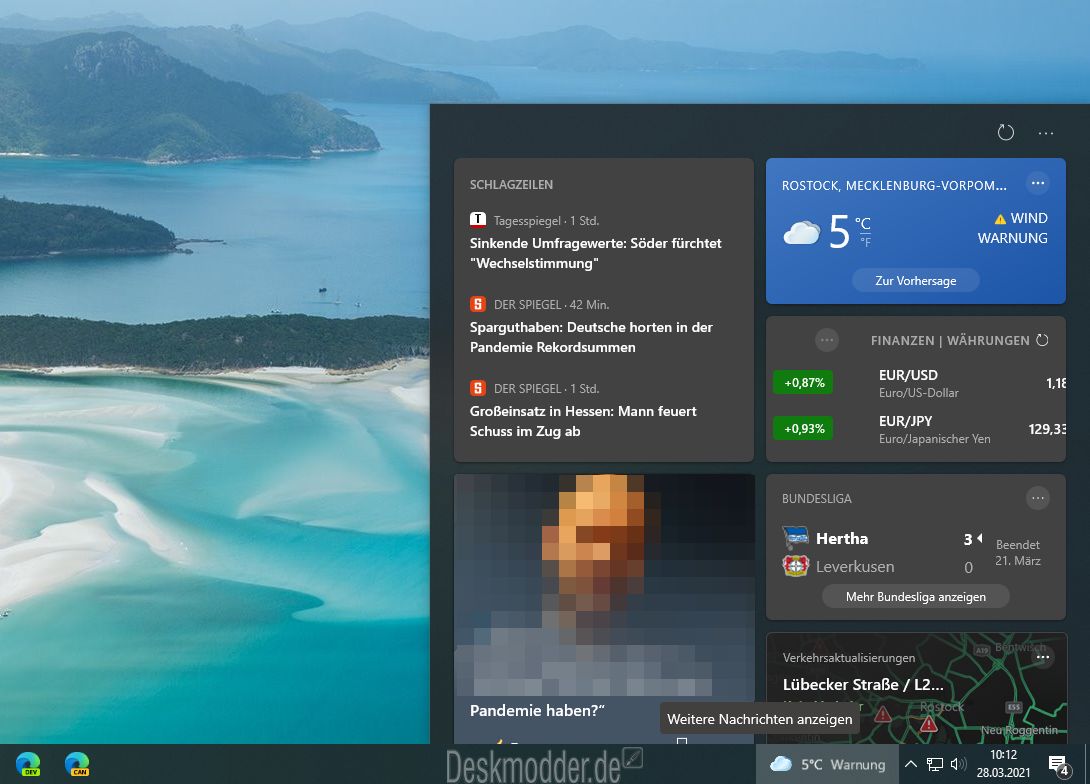Open the pixelated news photo card
This screenshot has width=1090, height=784.
point(604,586)
